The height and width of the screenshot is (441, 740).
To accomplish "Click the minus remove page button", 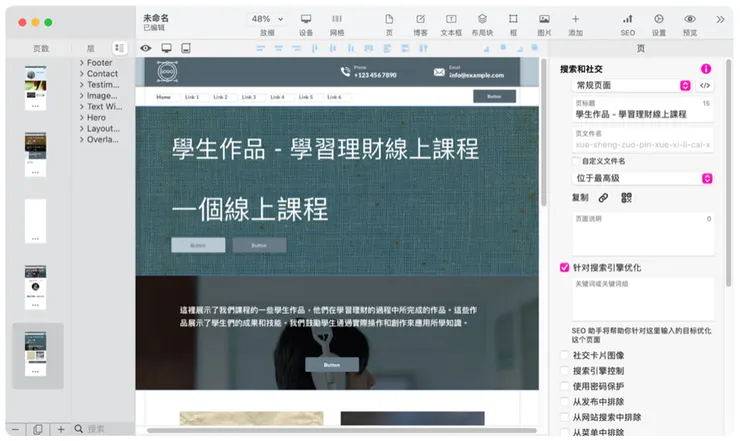I will coord(15,429).
